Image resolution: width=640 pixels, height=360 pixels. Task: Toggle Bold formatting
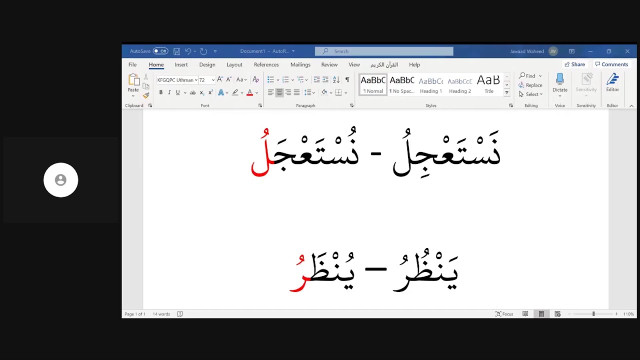tap(161, 93)
